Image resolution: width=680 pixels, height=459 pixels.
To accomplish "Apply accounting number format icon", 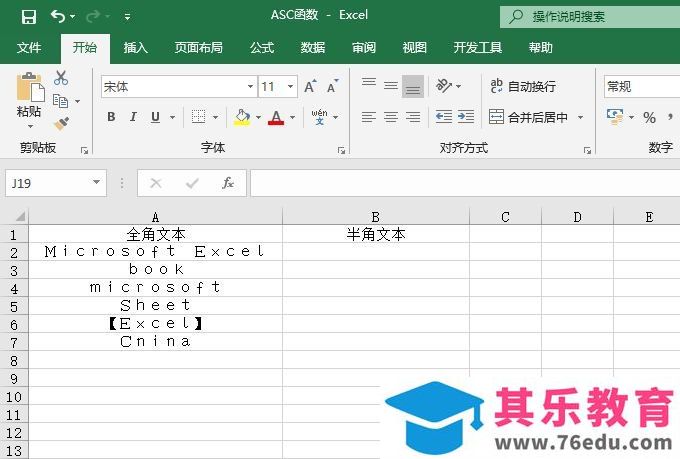I will click(615, 117).
